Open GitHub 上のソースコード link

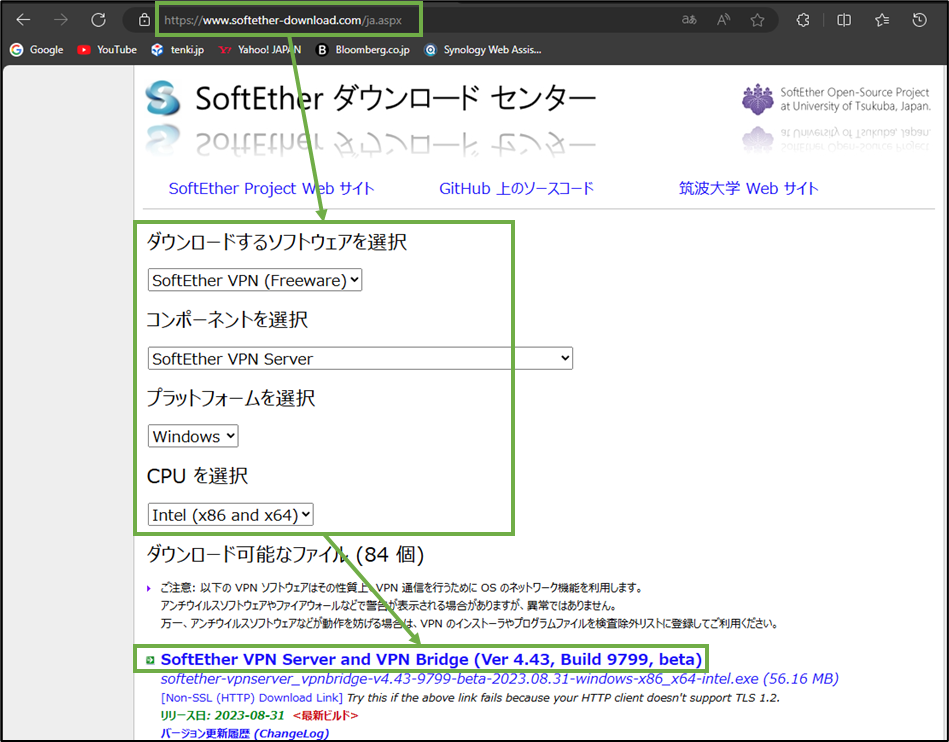click(x=516, y=189)
